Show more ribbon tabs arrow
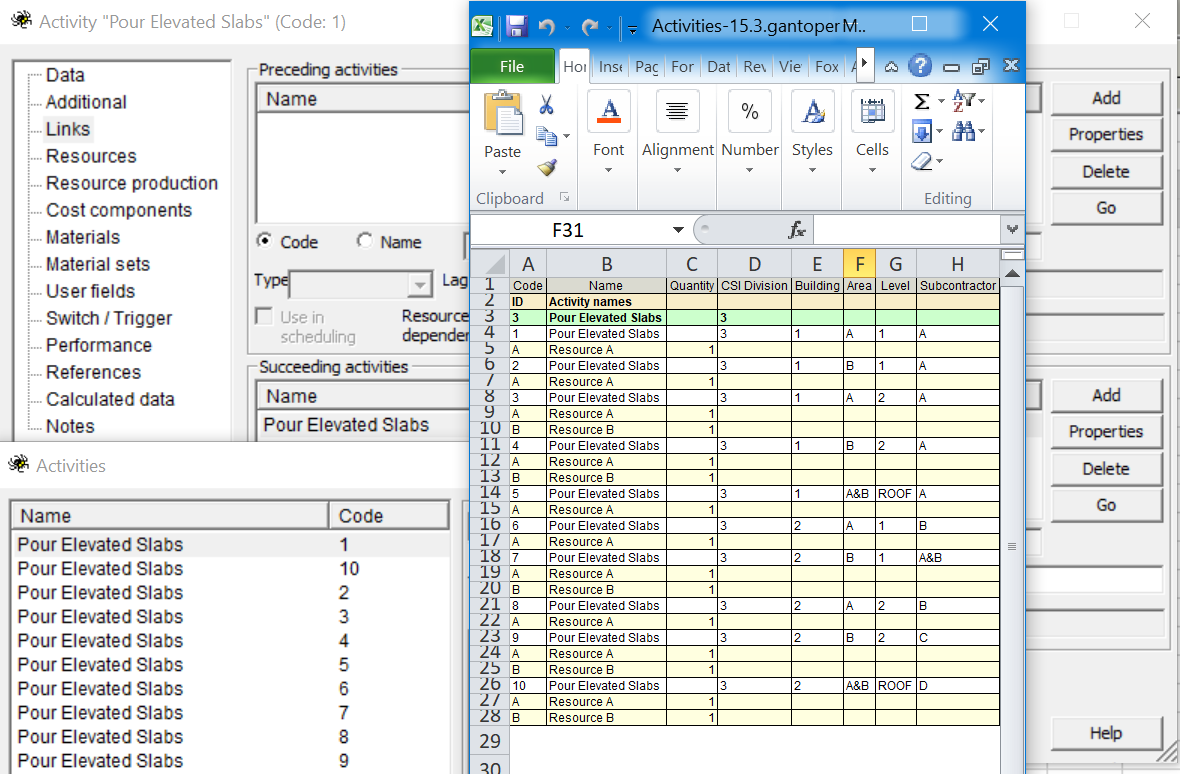 click(x=865, y=63)
